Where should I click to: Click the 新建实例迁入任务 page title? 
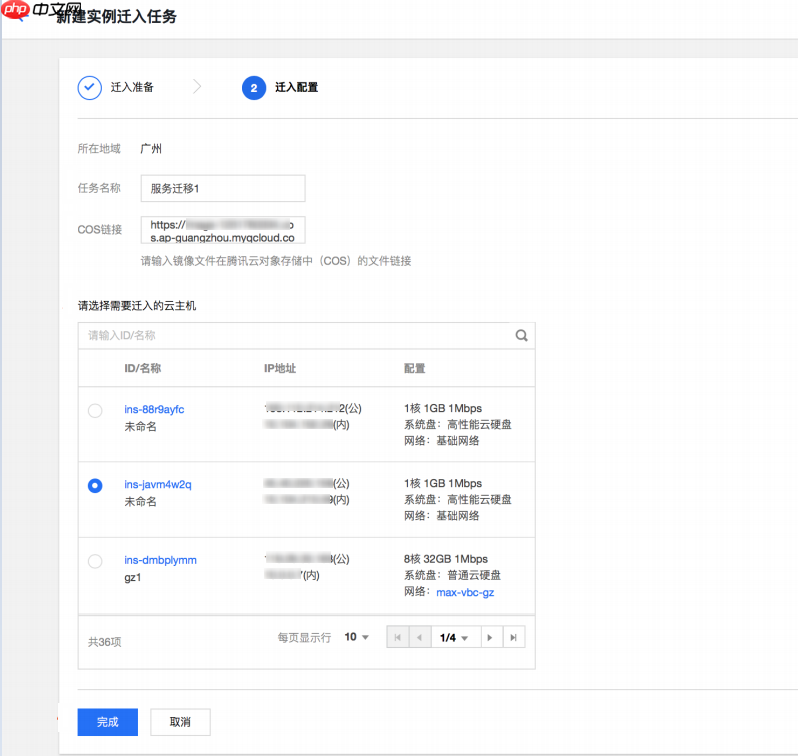click(116, 16)
